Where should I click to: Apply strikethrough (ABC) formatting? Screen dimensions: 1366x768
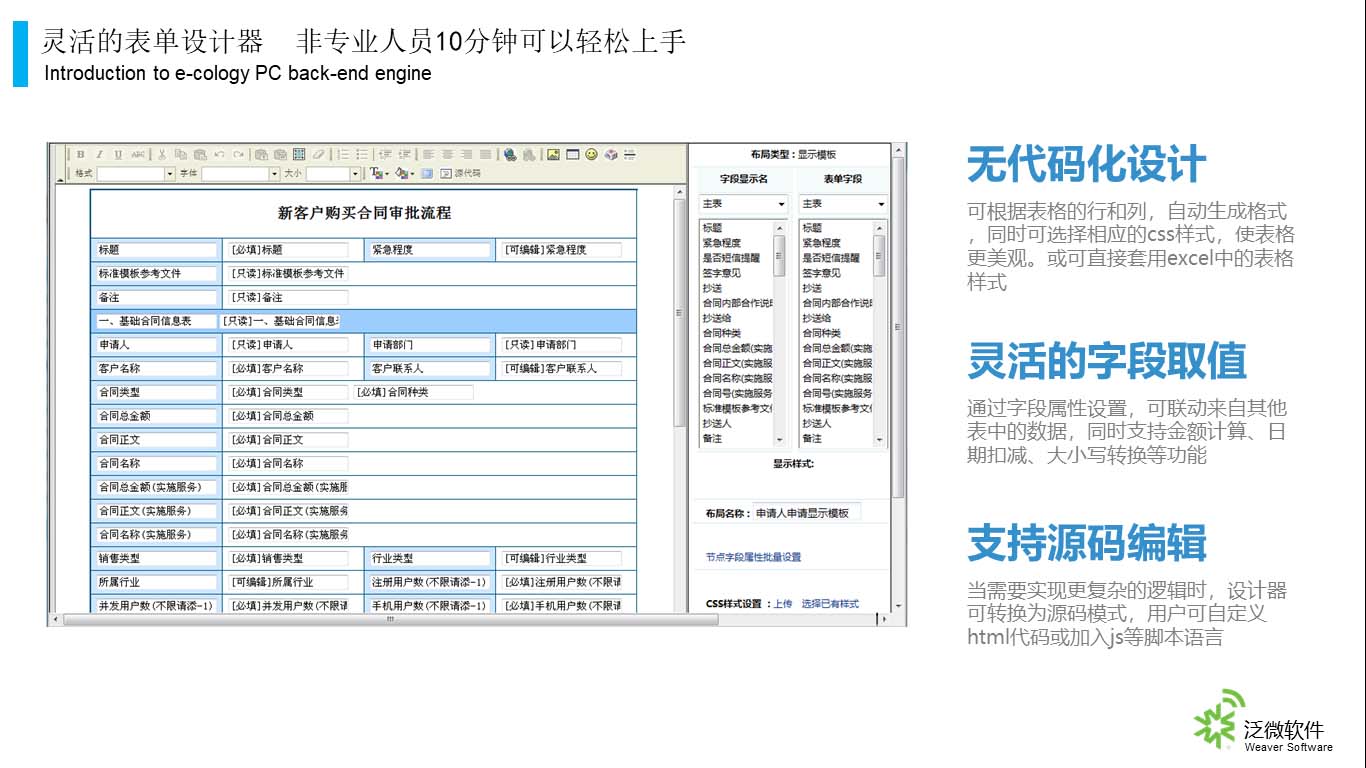coord(138,154)
